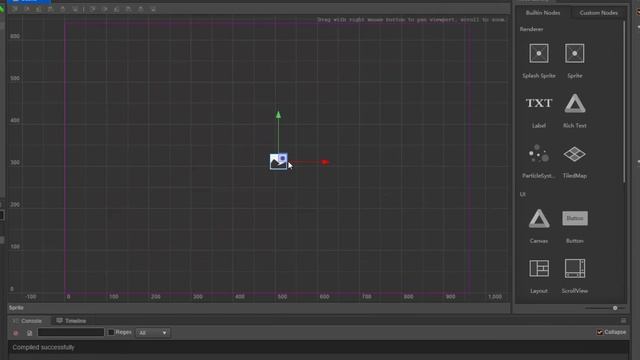Open the console panel menu icon

click(x=623, y=320)
